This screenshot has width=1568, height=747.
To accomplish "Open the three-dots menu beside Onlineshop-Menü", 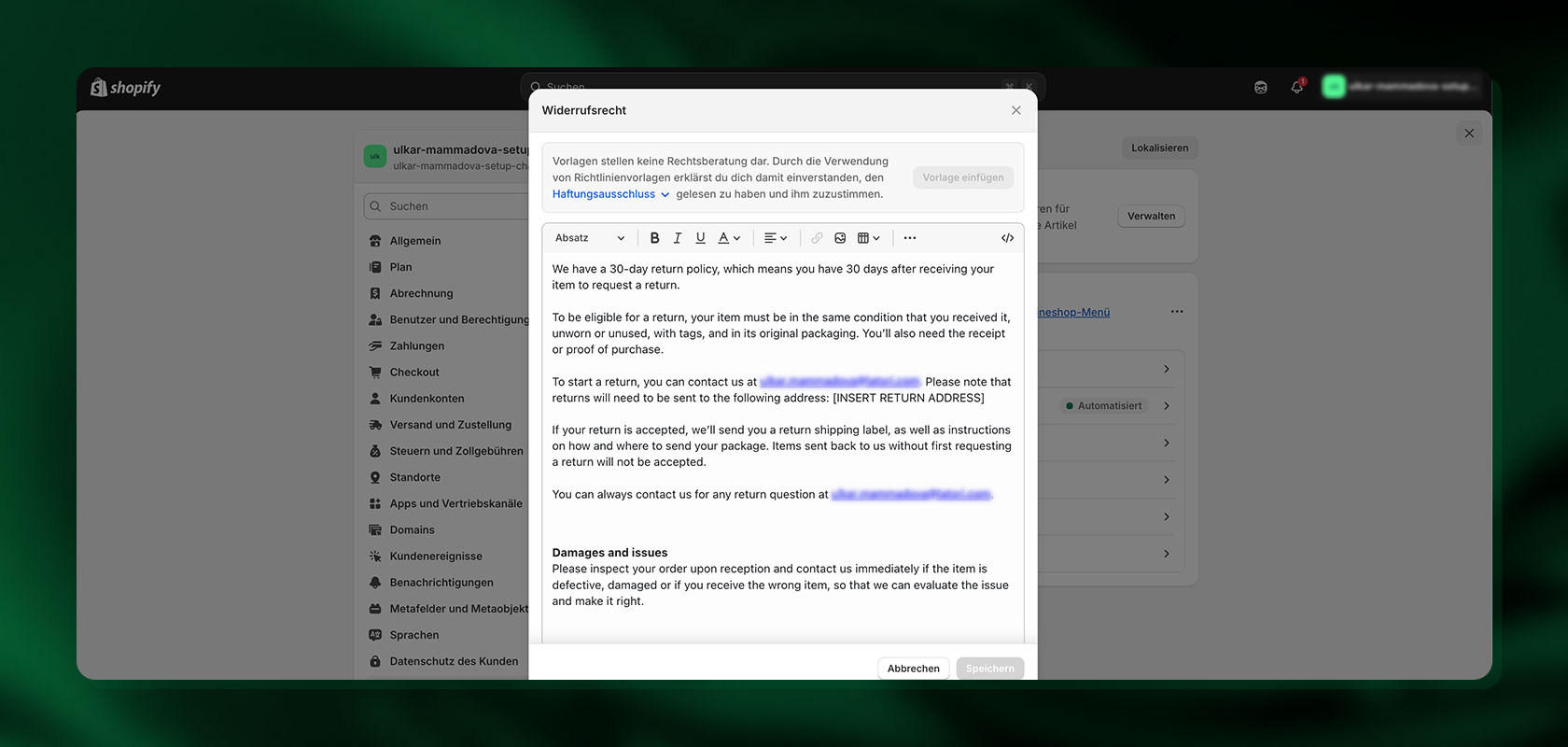I will click(1177, 312).
